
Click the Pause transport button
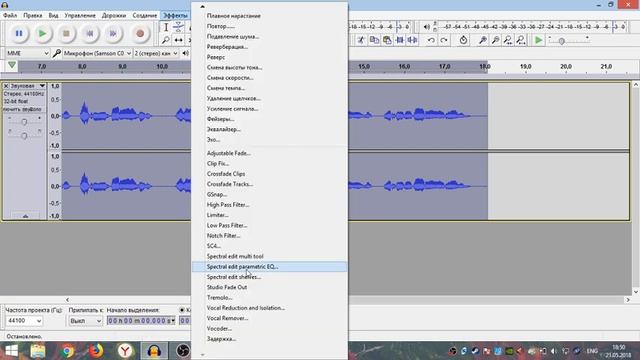click(x=19, y=33)
